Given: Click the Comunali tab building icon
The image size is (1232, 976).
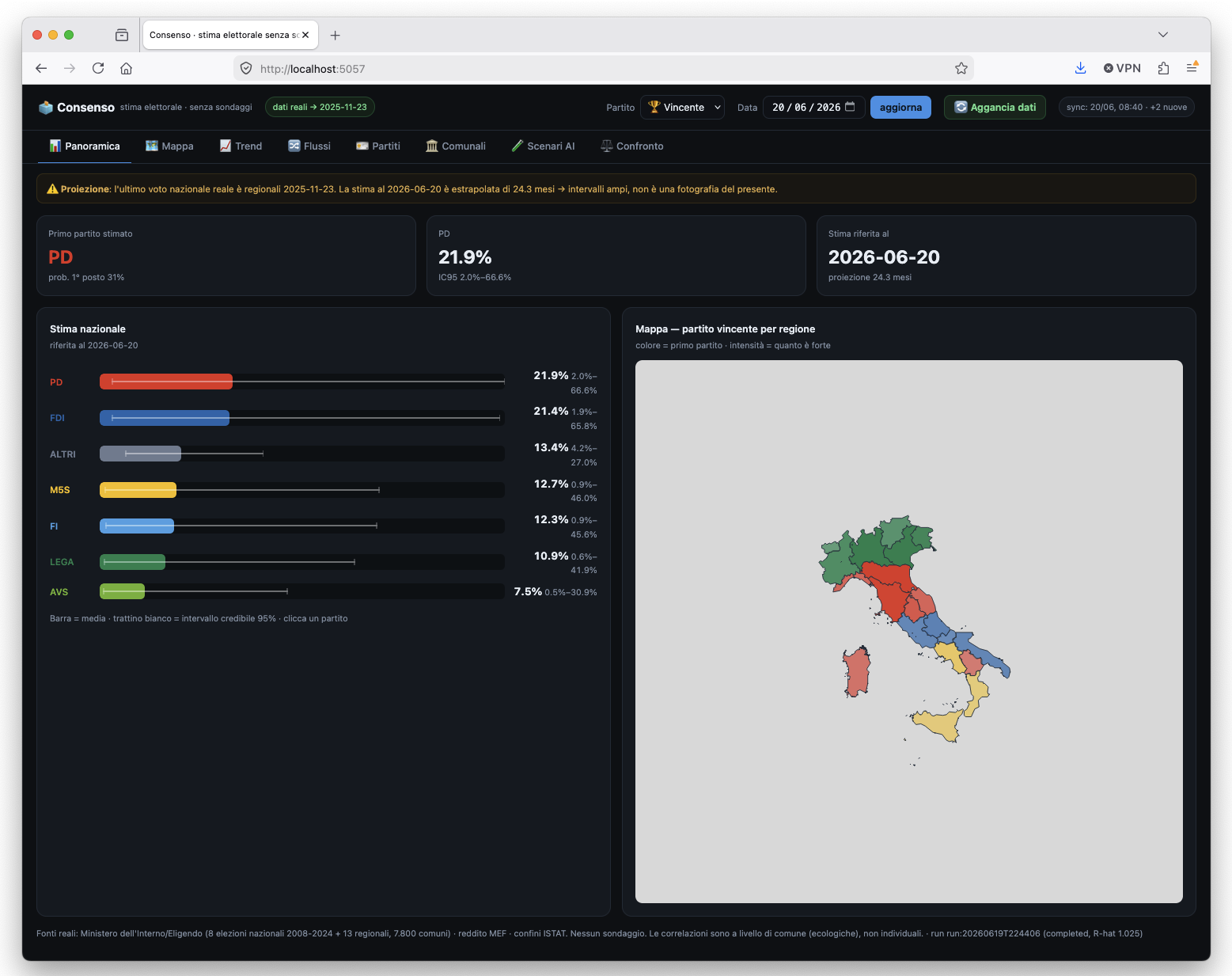Looking at the screenshot, I should 432,146.
